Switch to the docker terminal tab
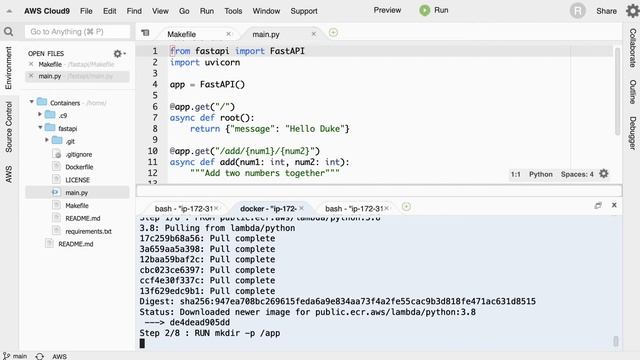The image size is (640, 360). [268, 209]
